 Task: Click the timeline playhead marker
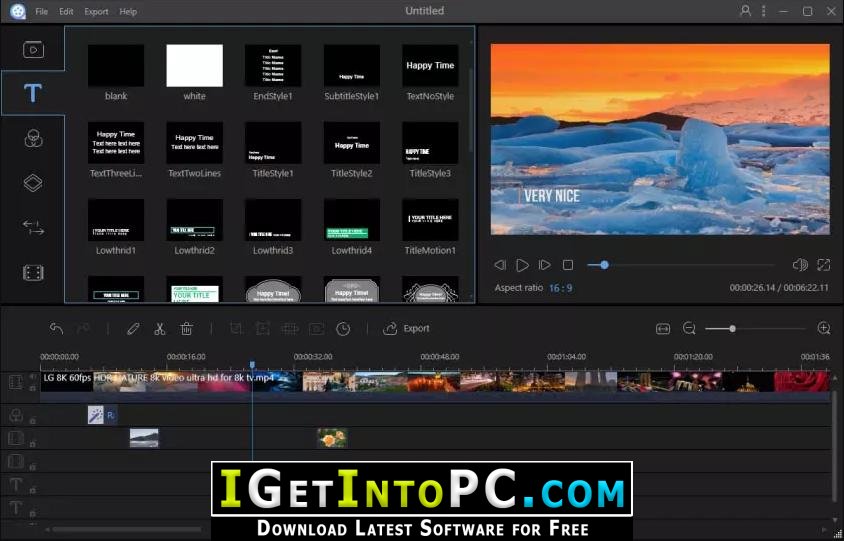coord(252,365)
